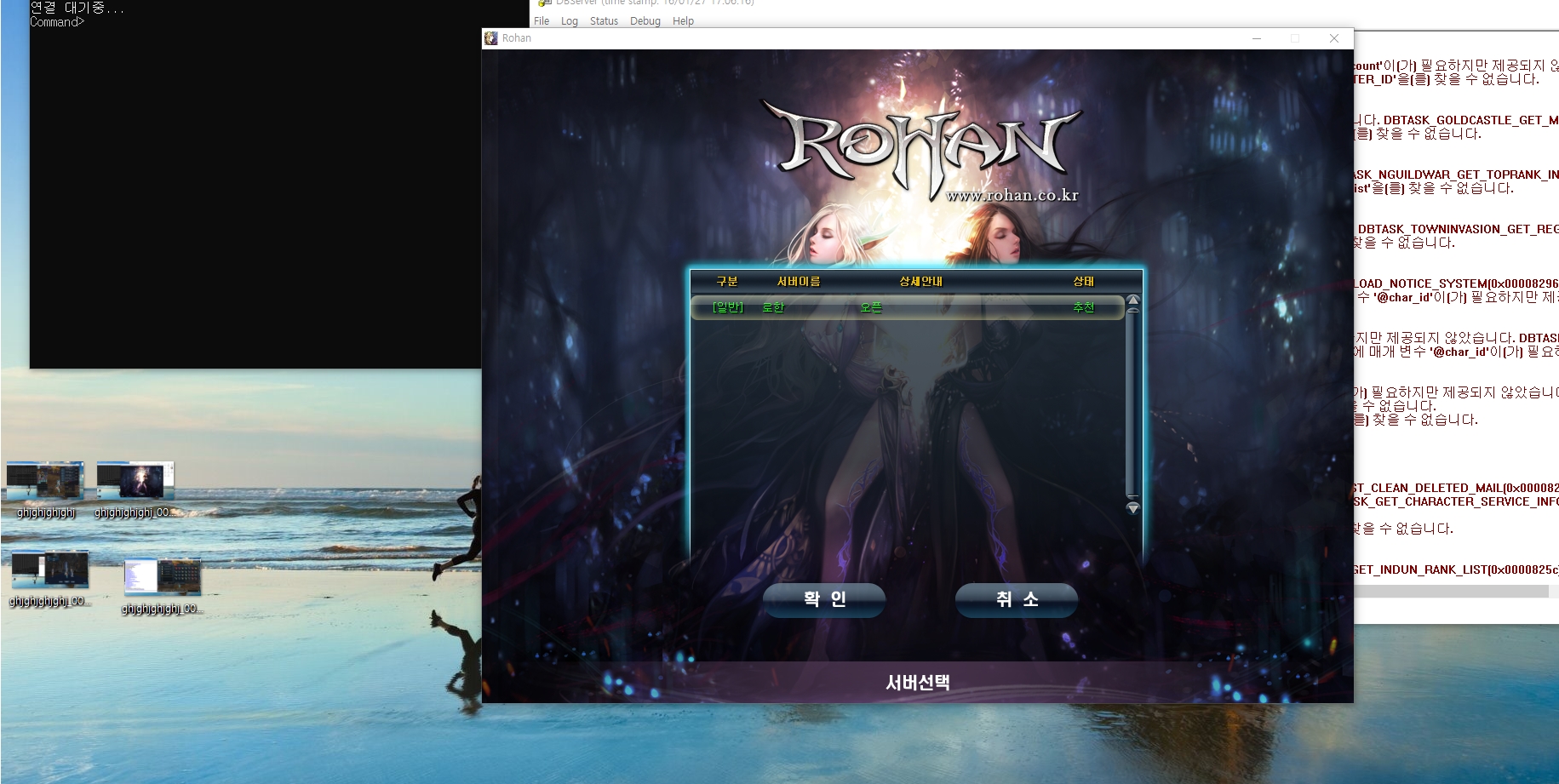Click the 상세안내 column header
1559x784 pixels.
[x=921, y=281]
